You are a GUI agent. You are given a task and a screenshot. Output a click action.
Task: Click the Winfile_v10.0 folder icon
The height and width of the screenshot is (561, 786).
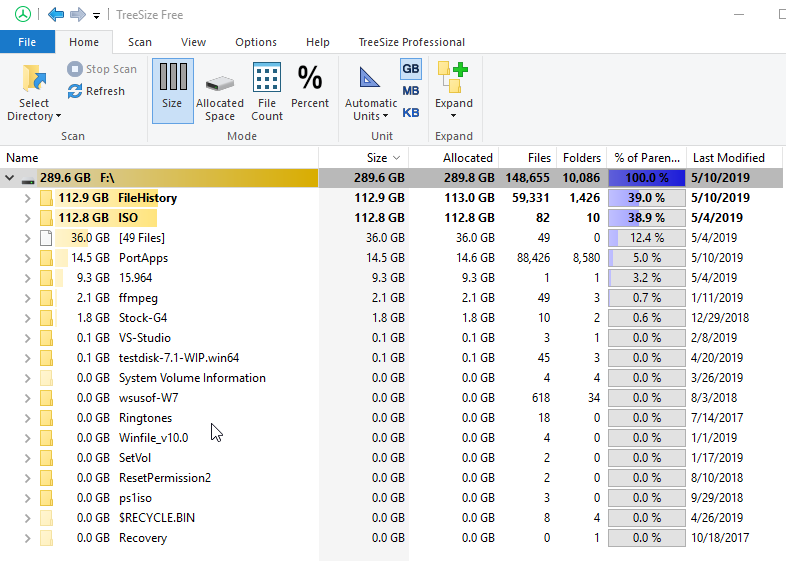tap(46, 438)
